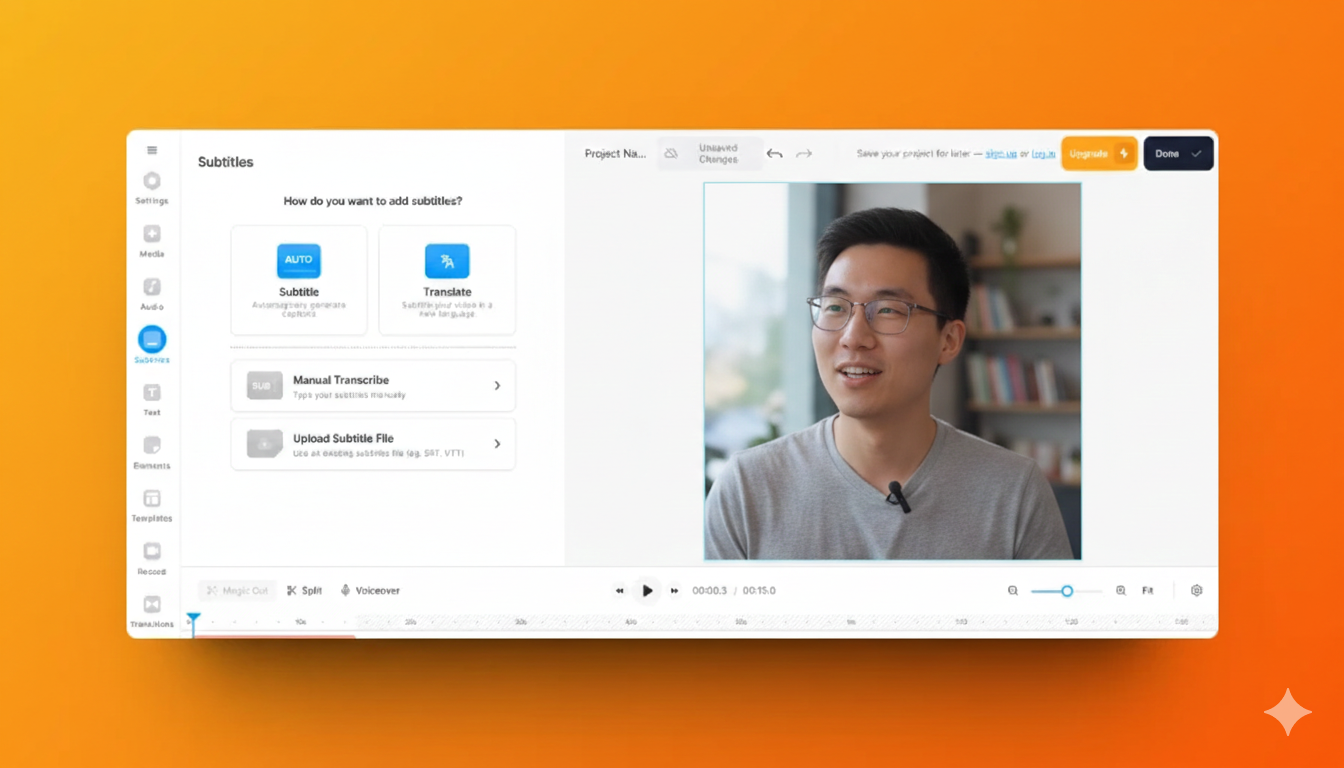This screenshot has height=768, width=1344.
Task: Click the Record sidebar icon
Action: pyautogui.click(x=152, y=552)
